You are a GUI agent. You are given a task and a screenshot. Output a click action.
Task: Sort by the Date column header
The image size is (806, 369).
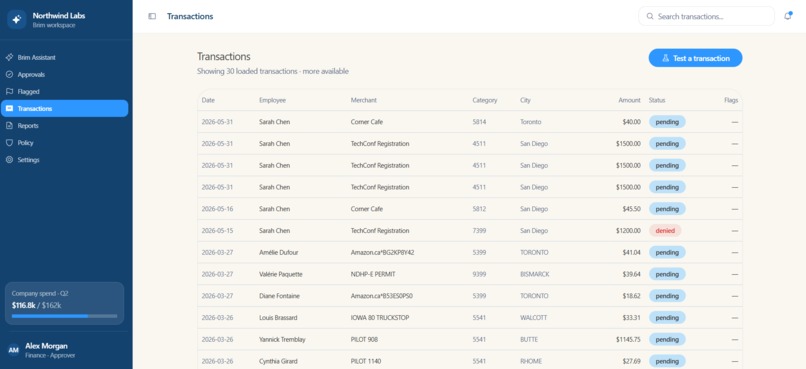click(208, 100)
